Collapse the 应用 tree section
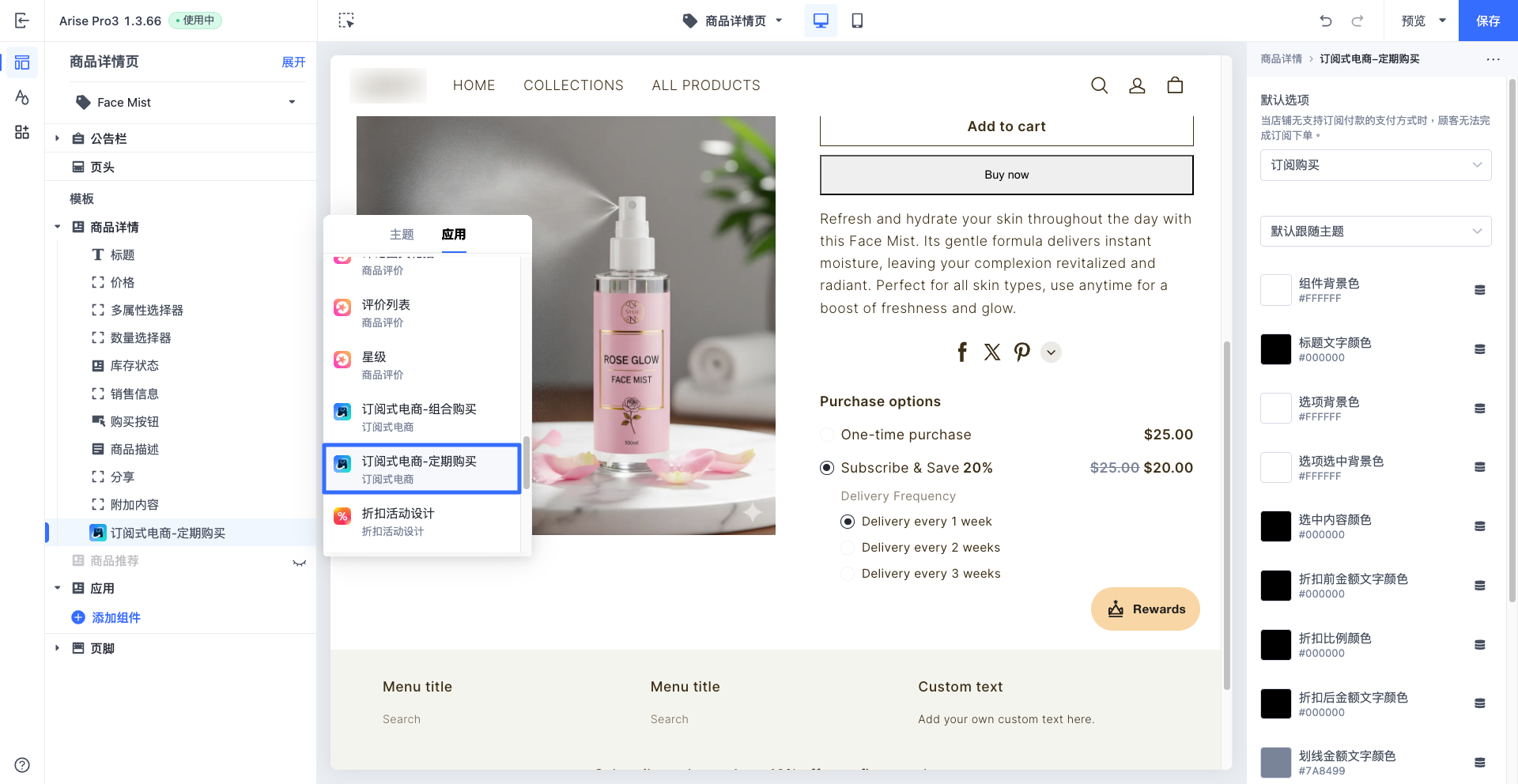The width and height of the screenshot is (1518, 784). [x=57, y=588]
